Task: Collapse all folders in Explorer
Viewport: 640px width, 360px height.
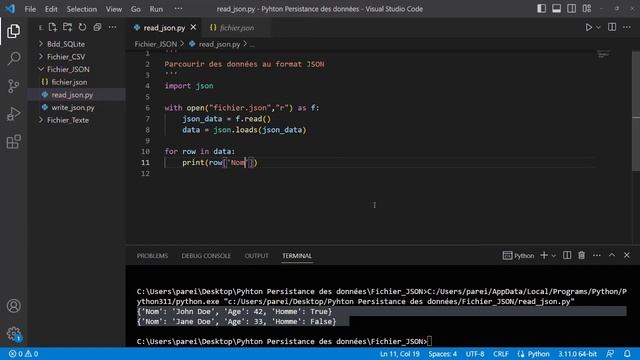Action: pos(97,27)
